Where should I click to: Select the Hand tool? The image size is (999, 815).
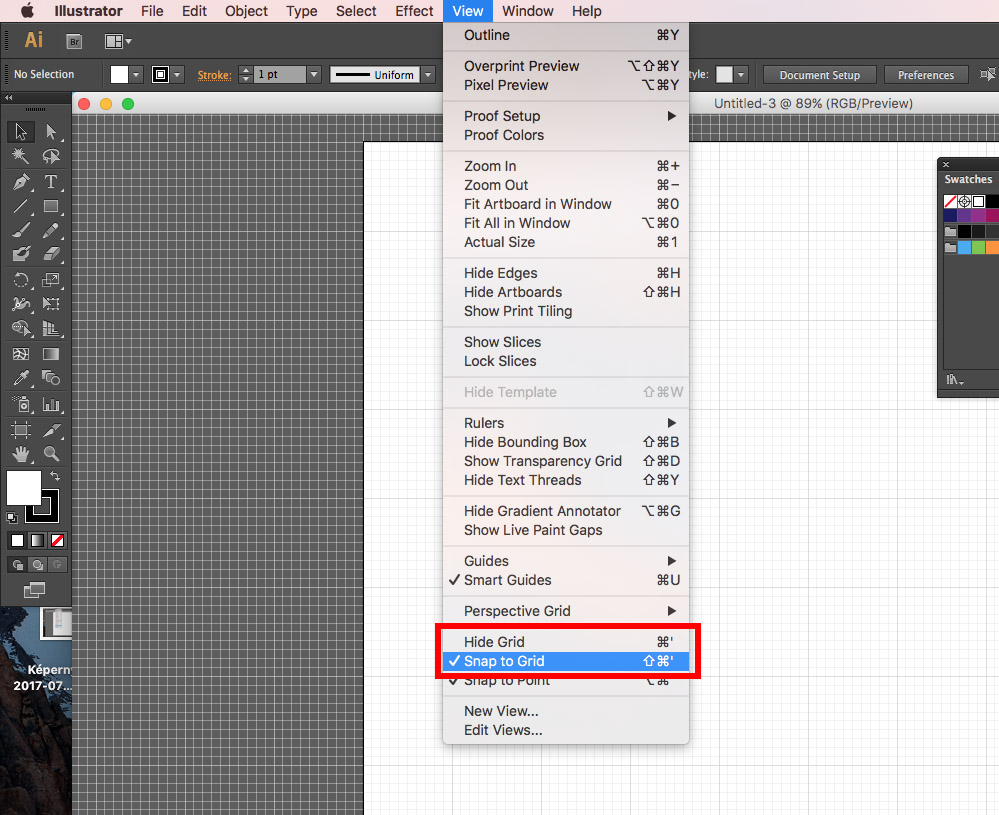tap(21, 454)
